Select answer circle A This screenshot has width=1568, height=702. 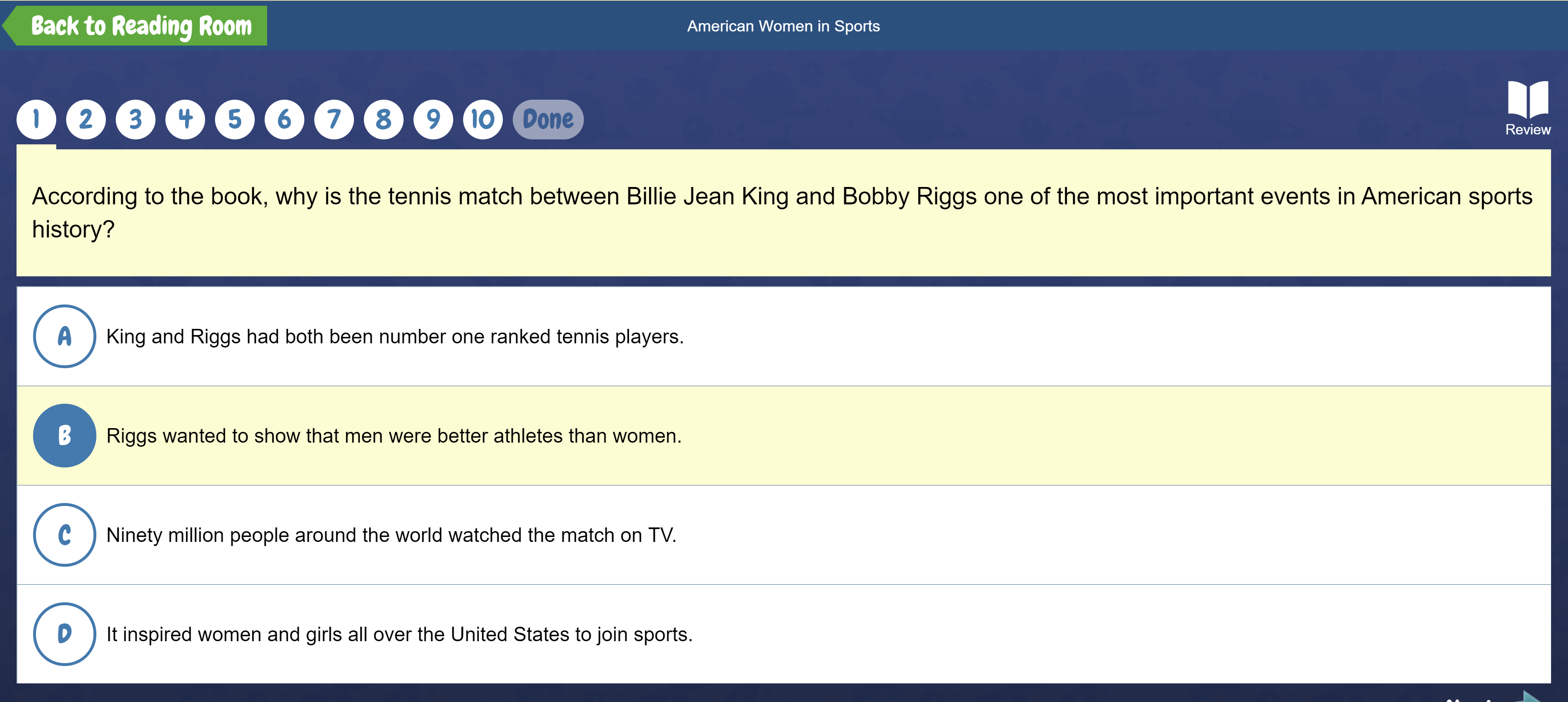(65, 336)
